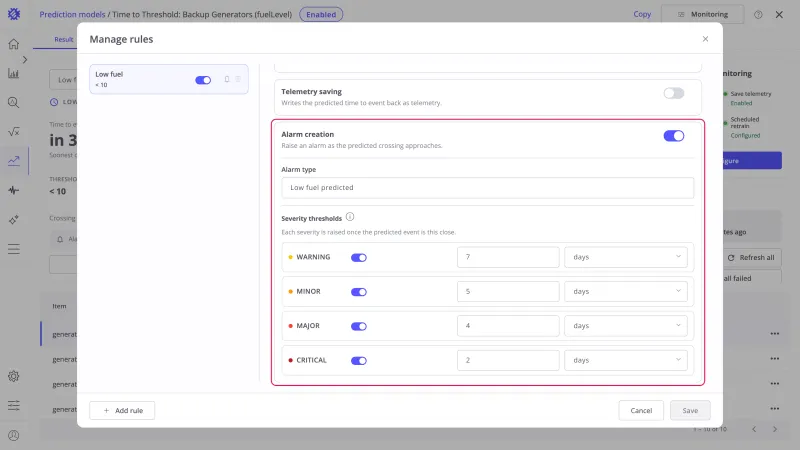The width and height of the screenshot is (800, 450).
Task: Select the Low fuel rule card
Action: pos(169,79)
